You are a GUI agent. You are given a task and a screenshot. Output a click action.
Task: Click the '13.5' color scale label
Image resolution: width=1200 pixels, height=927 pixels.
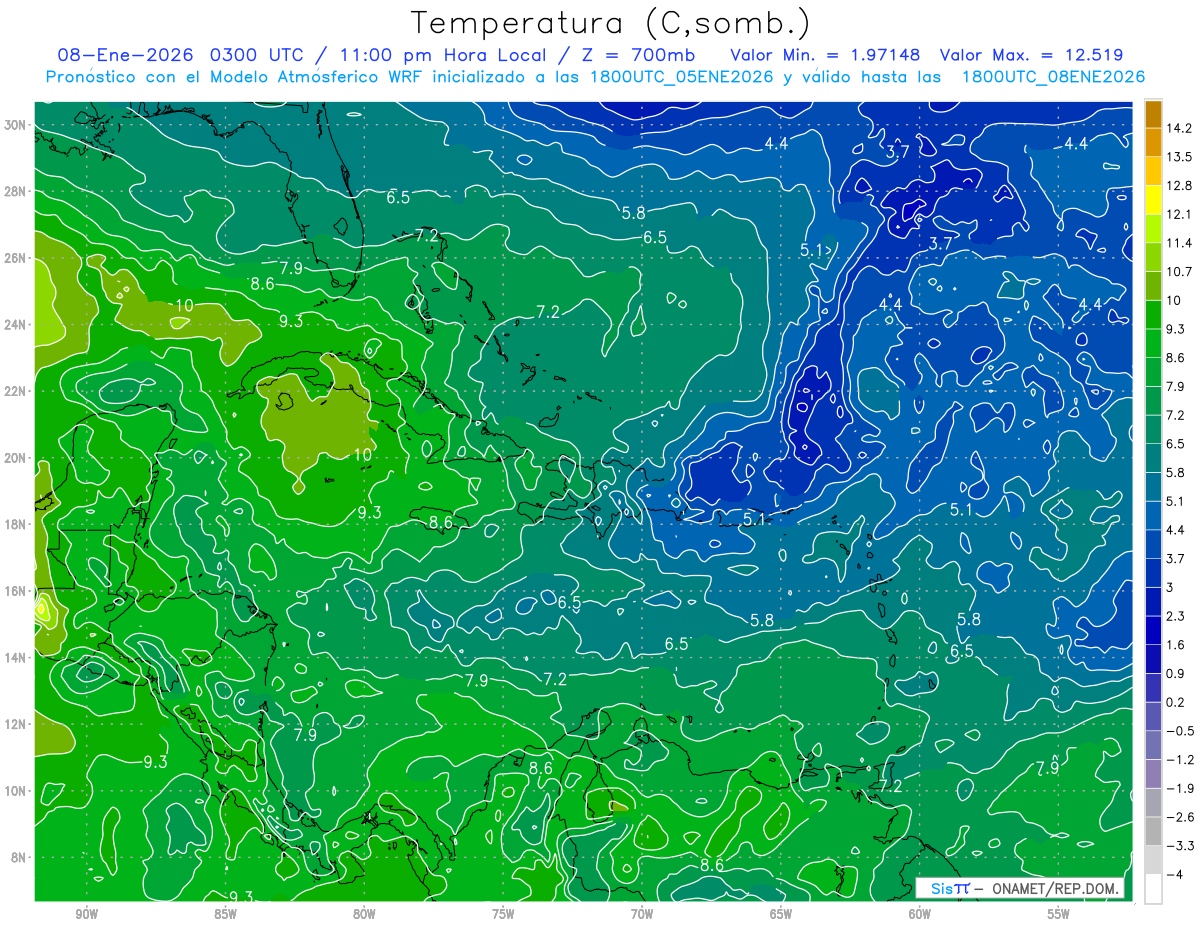click(1178, 157)
